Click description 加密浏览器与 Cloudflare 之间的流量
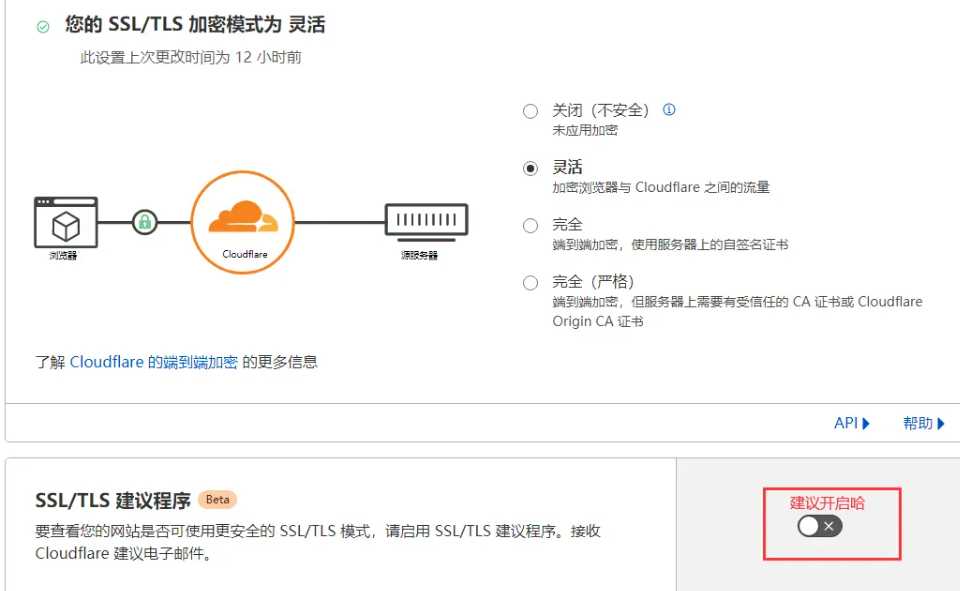 661,187
